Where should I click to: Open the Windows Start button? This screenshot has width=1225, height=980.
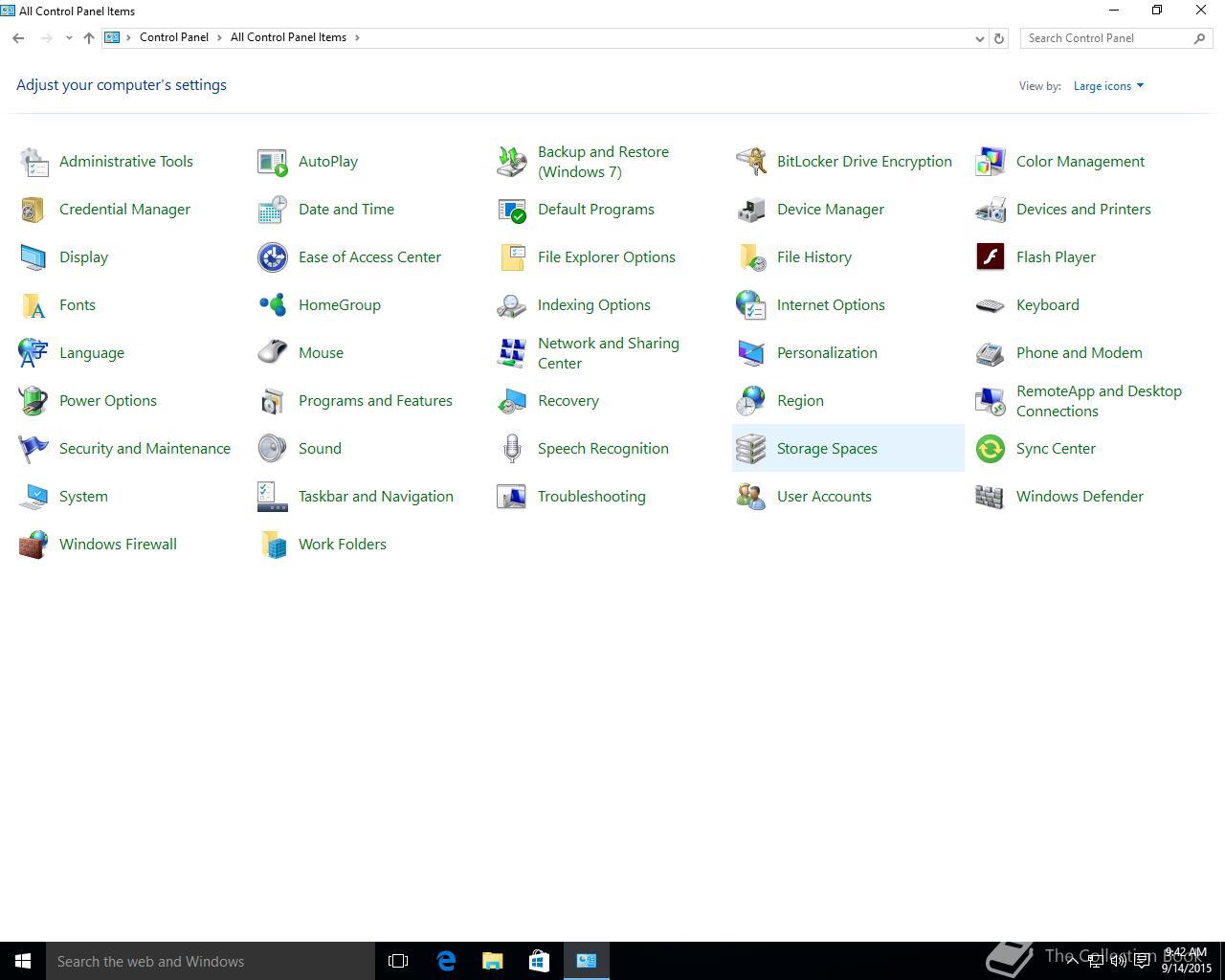(23, 961)
